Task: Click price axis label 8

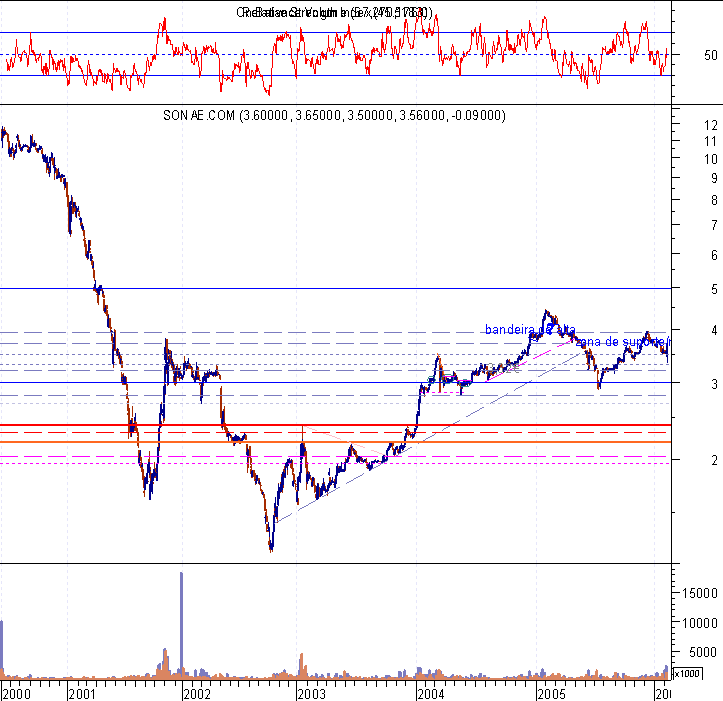Action: tap(714, 200)
